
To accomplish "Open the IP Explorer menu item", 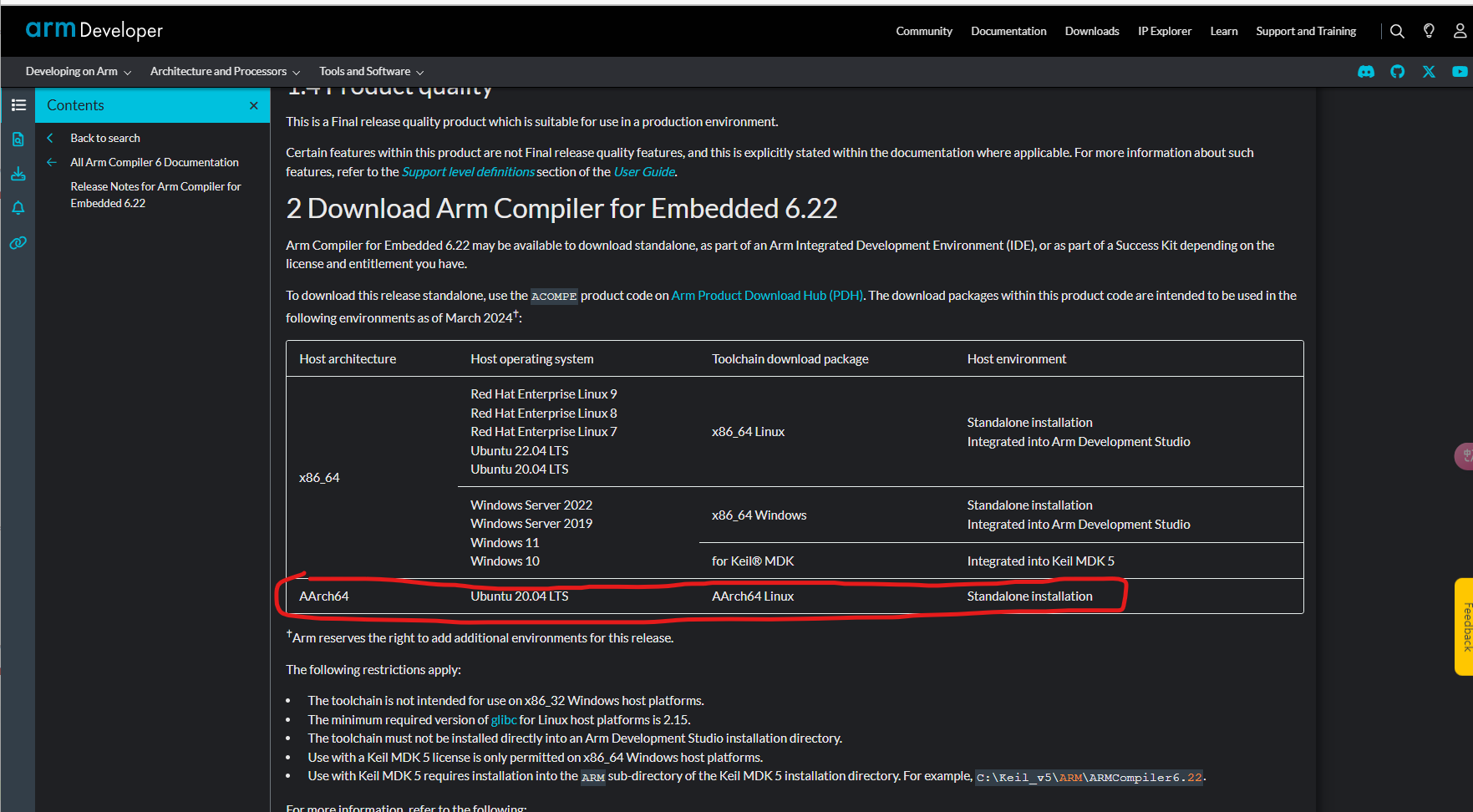I will 1165,31.
